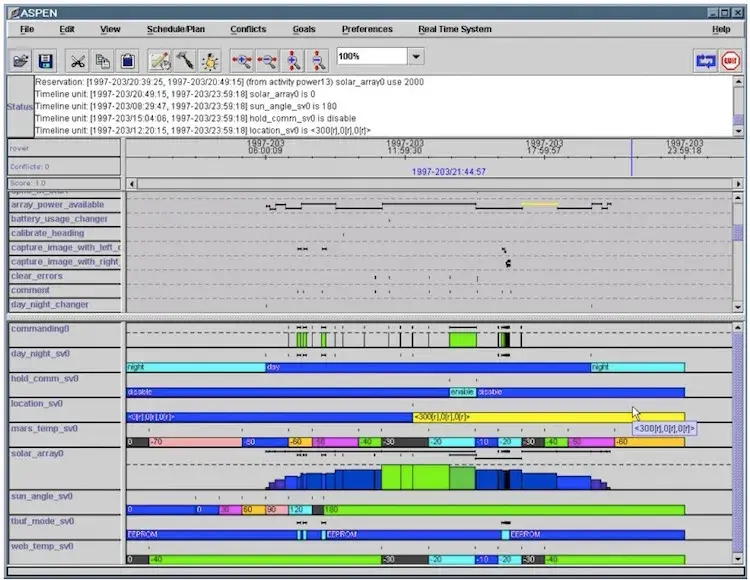750x580 pixels.
Task: Click the rover label box
Action: [x=64, y=148]
